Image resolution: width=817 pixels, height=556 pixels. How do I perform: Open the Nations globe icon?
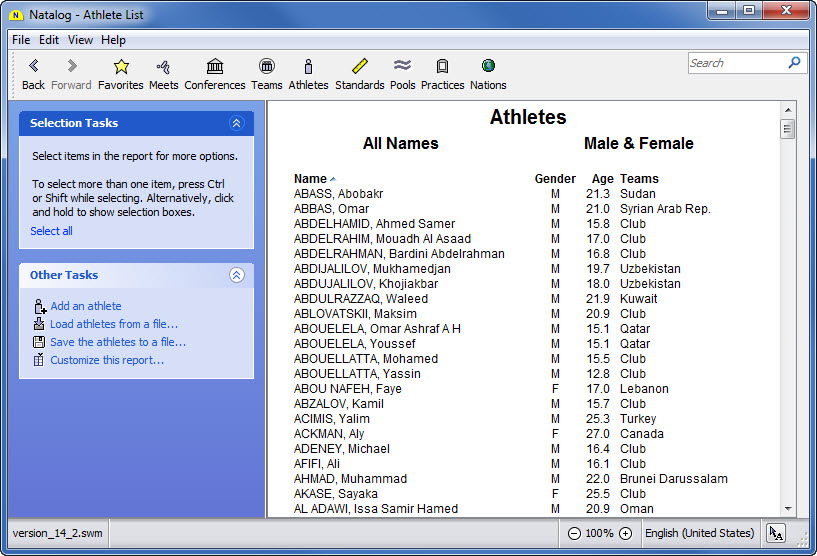click(x=488, y=67)
